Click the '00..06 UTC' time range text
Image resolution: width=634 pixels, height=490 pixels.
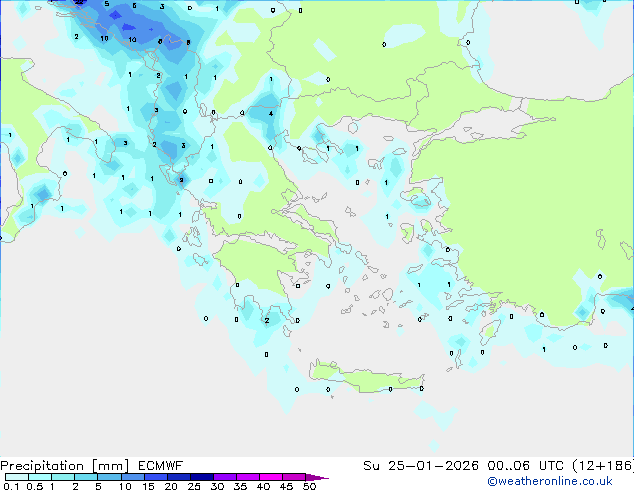tap(526, 466)
